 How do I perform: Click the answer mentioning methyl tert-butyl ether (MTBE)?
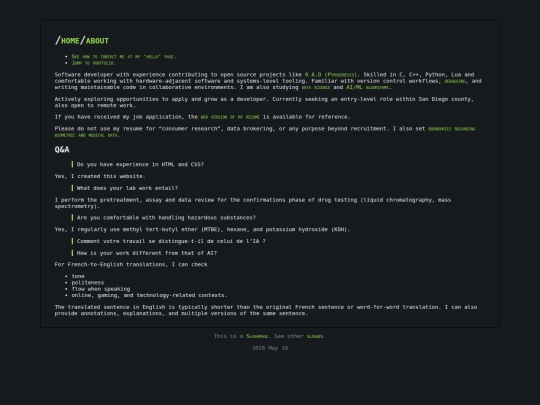click(202, 229)
